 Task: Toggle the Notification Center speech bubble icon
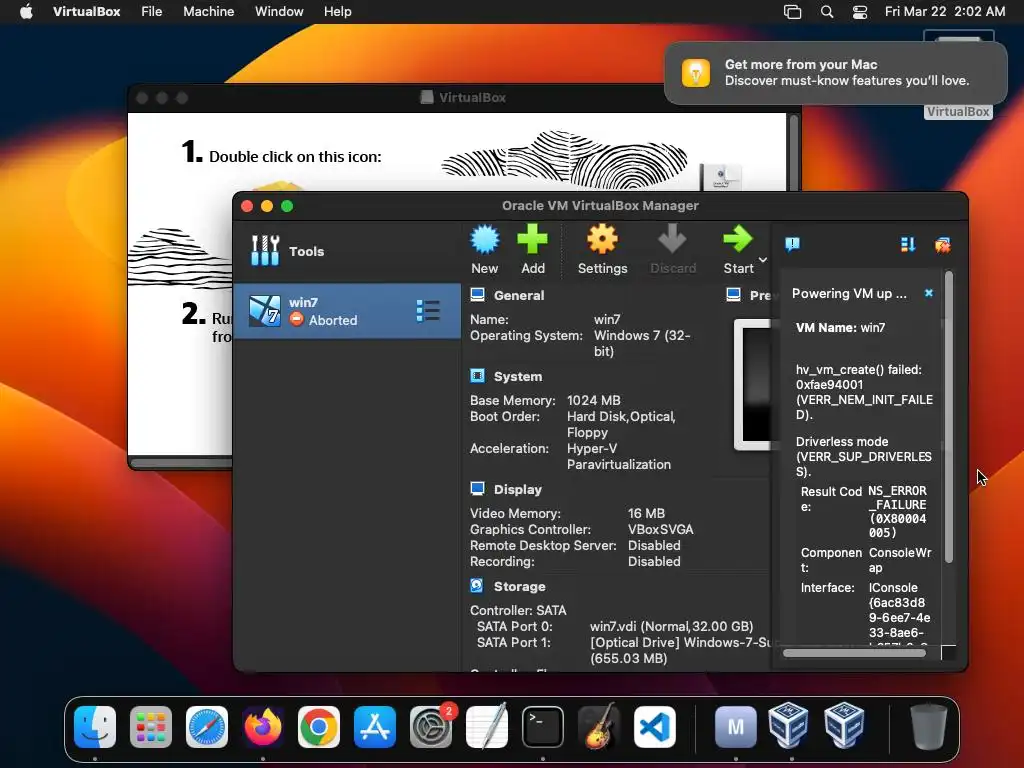792,244
